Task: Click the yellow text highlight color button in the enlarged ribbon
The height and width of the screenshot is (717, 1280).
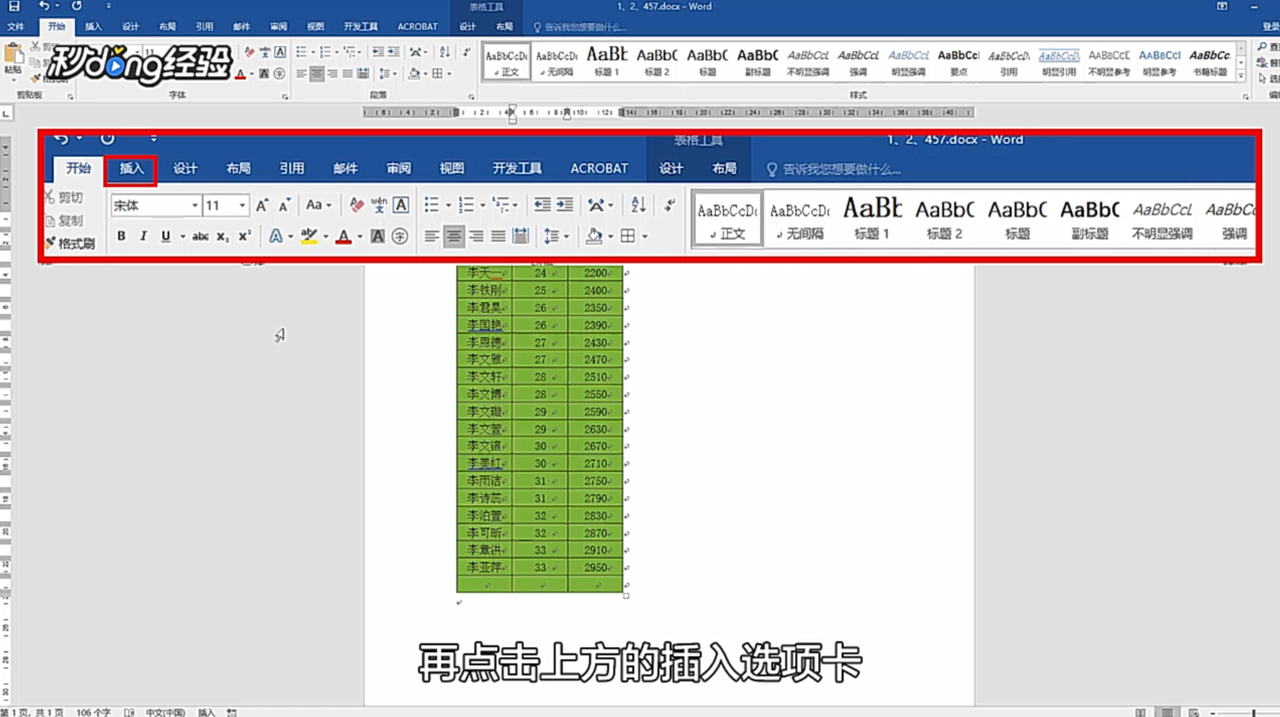Action: point(309,237)
